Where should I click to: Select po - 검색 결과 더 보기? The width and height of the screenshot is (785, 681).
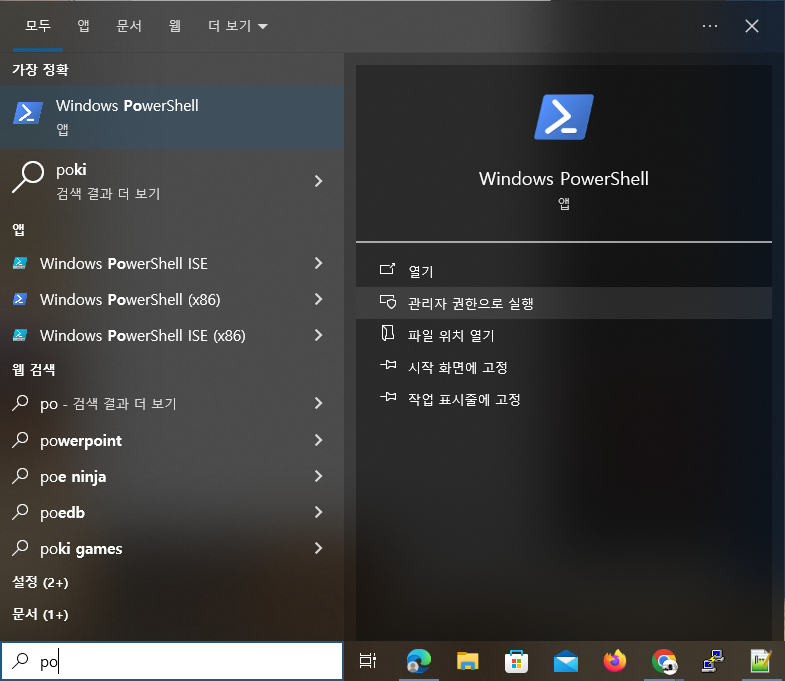point(172,404)
